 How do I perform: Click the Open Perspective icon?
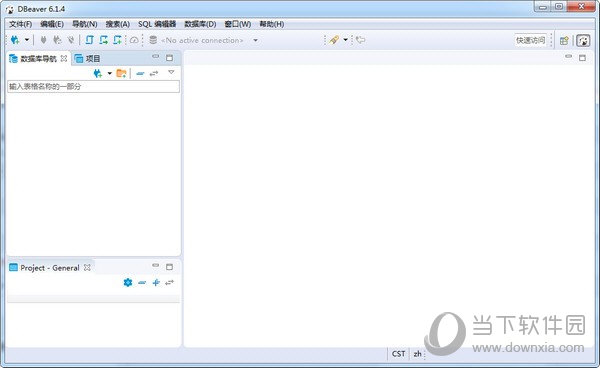(564, 41)
